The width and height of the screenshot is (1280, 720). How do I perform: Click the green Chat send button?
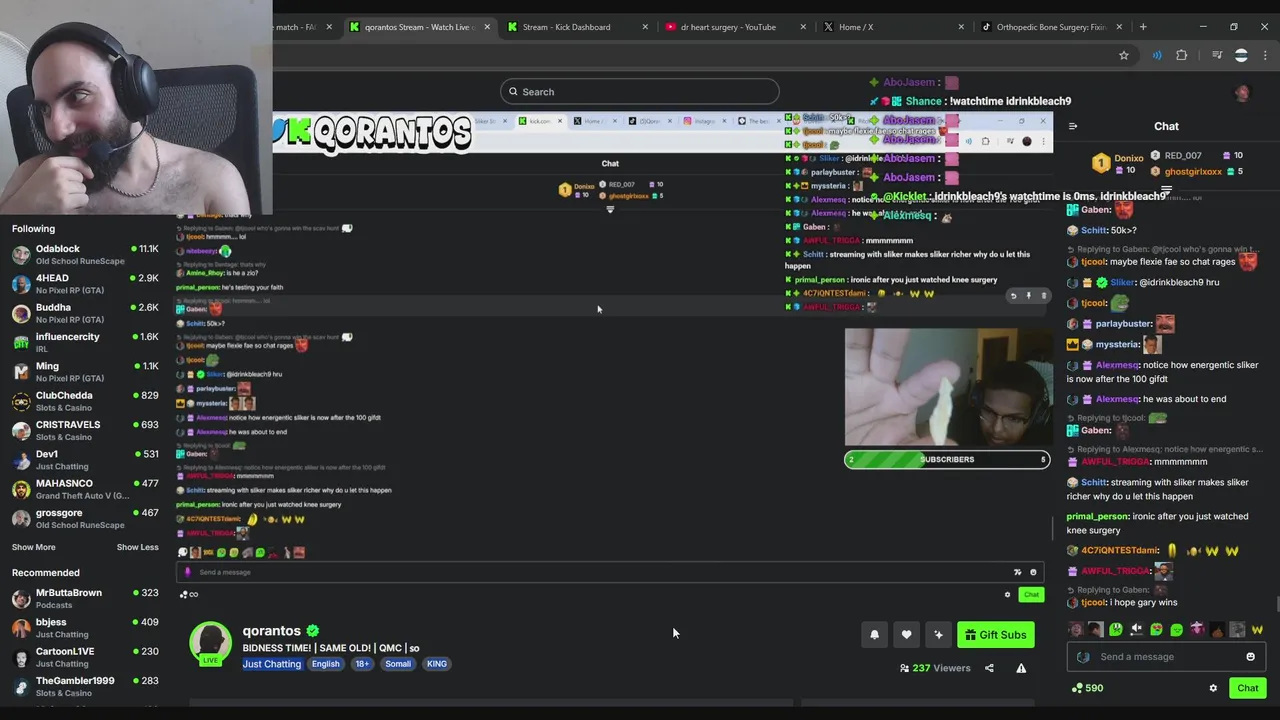[1247, 688]
